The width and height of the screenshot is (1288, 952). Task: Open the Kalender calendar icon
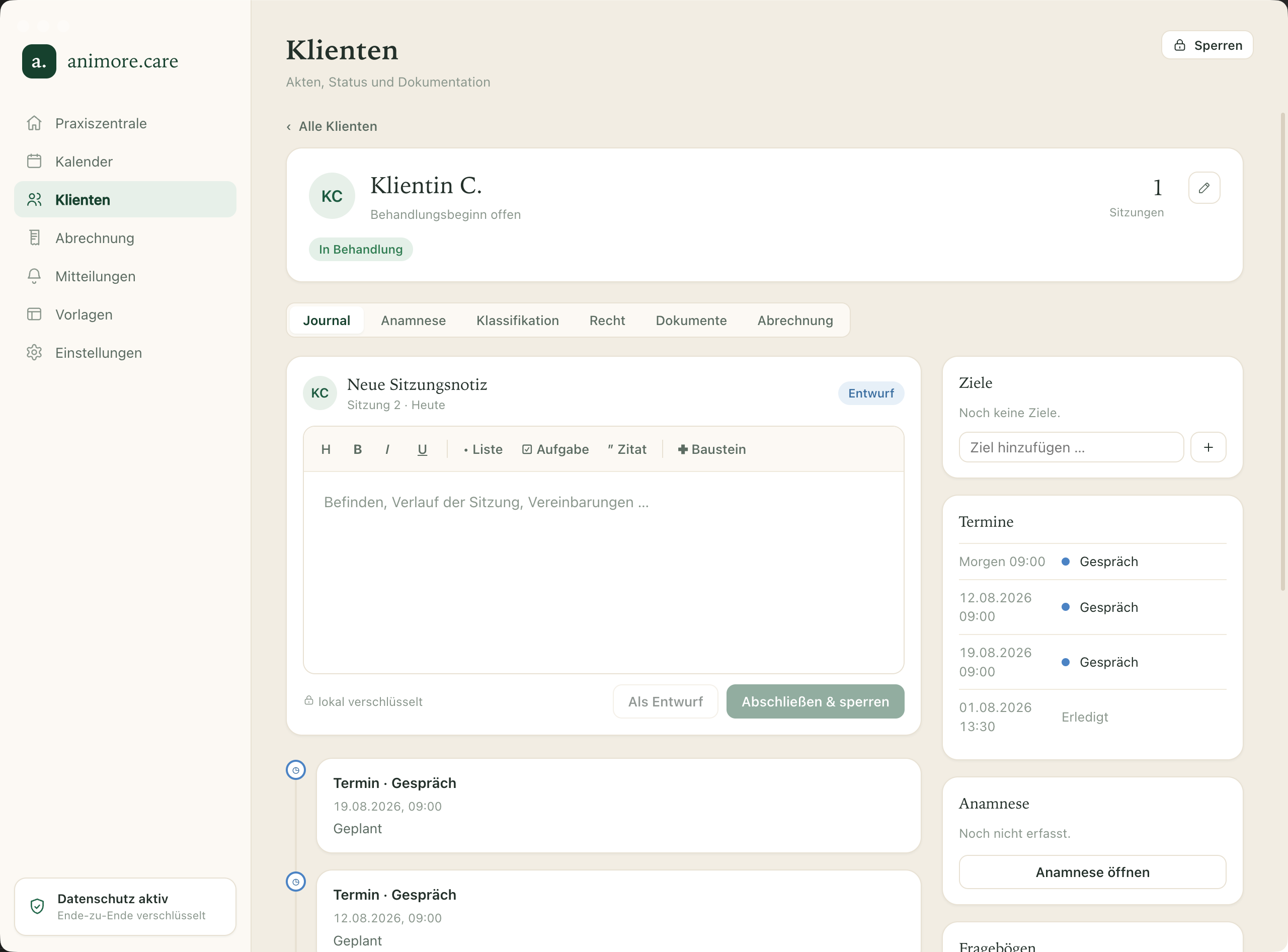point(35,162)
